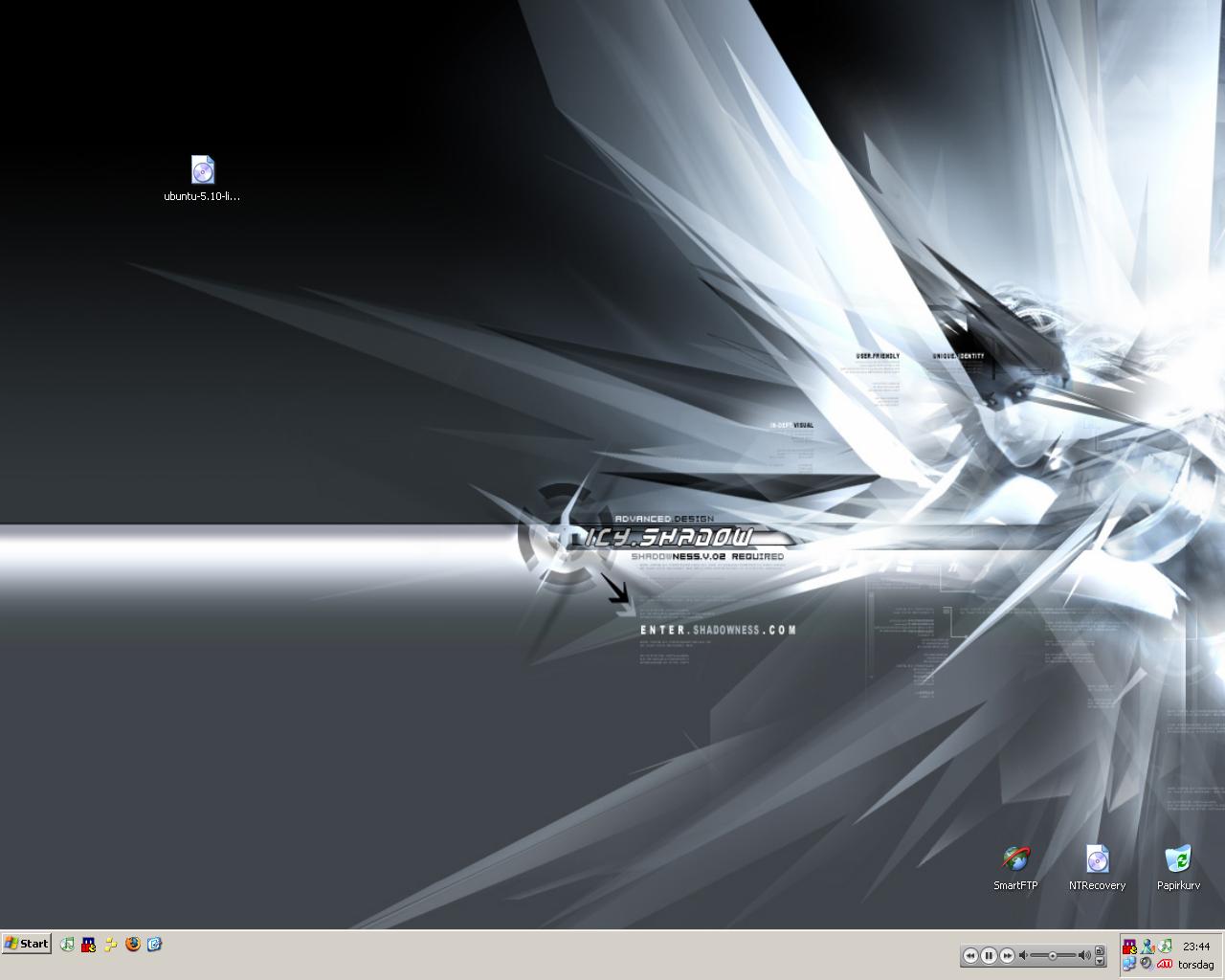Click the network connection tray icon
The image size is (1225, 980).
point(1130,964)
